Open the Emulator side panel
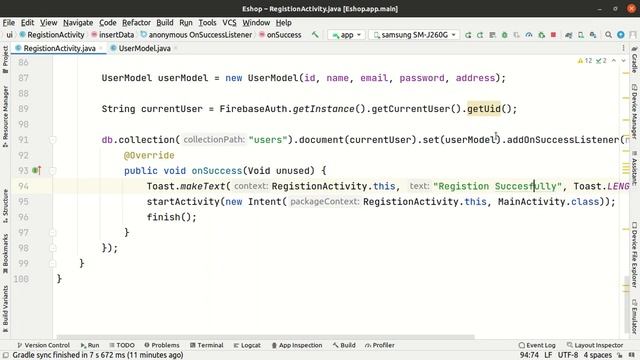 pyautogui.click(x=634, y=316)
